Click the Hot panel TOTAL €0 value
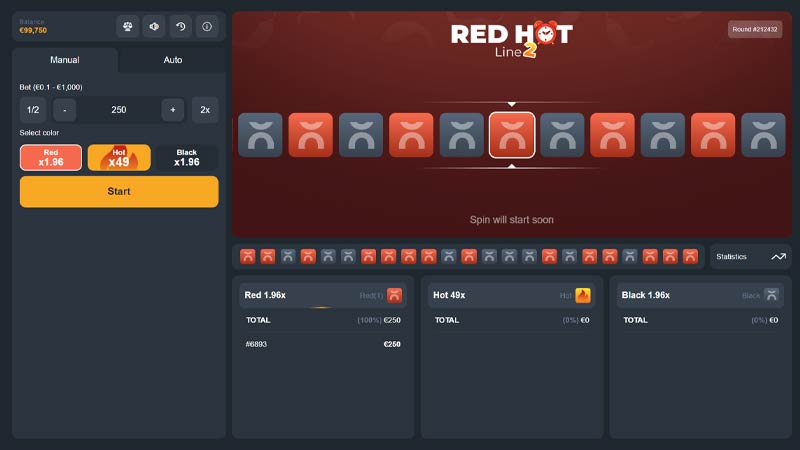Viewport: 800px width, 450px height. 585,320
